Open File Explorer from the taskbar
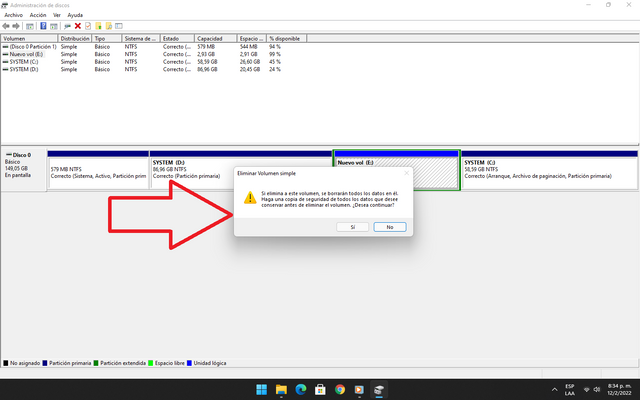This screenshot has height=400, width=640. pos(281,389)
